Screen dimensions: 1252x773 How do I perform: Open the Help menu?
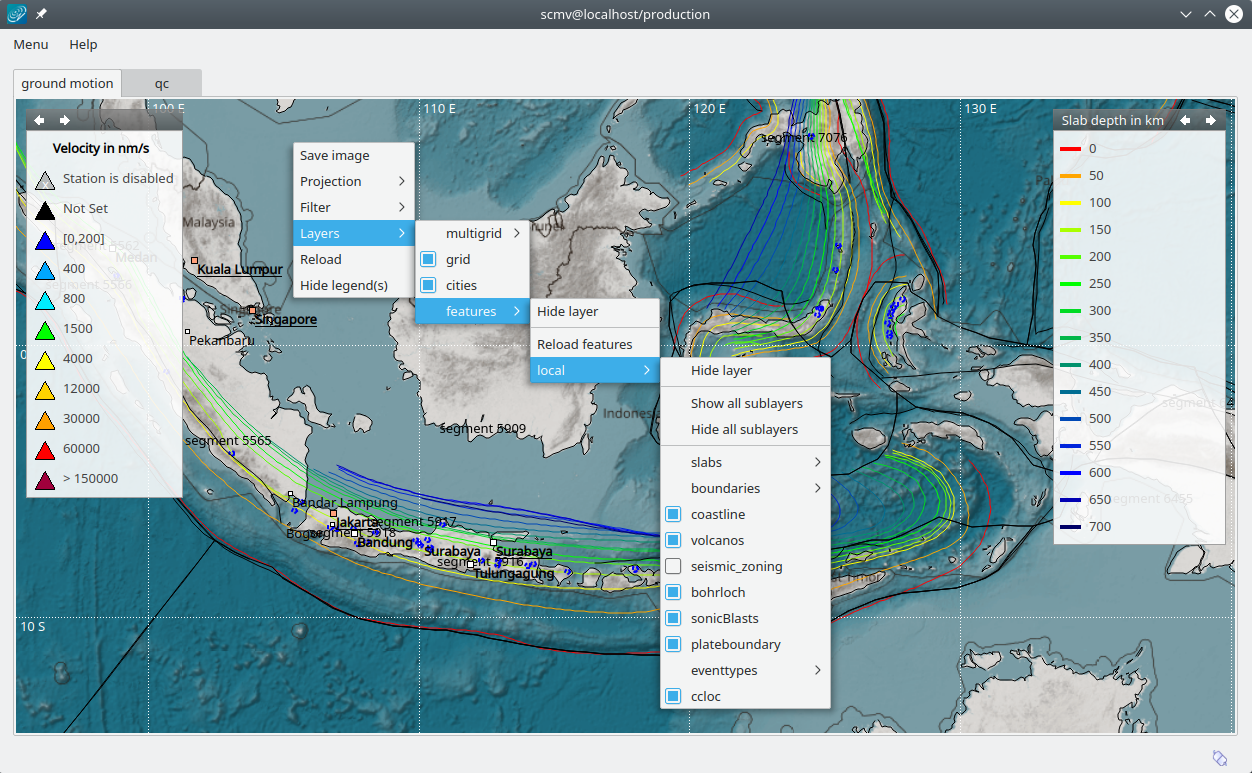pyautogui.click(x=83, y=44)
